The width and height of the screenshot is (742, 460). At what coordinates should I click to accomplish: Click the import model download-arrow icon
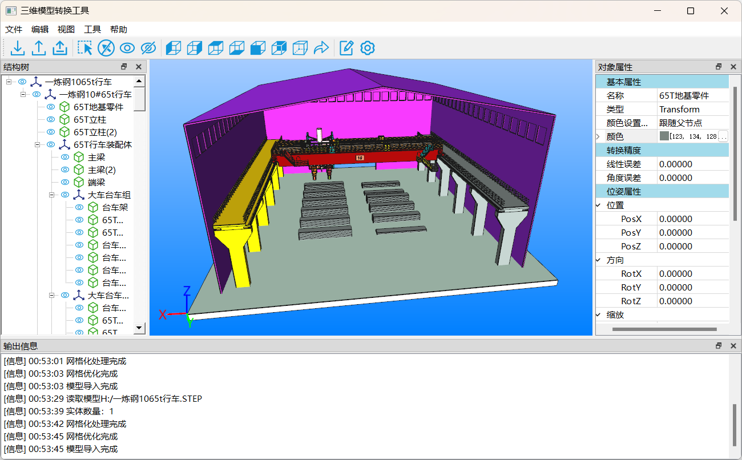(x=17, y=48)
